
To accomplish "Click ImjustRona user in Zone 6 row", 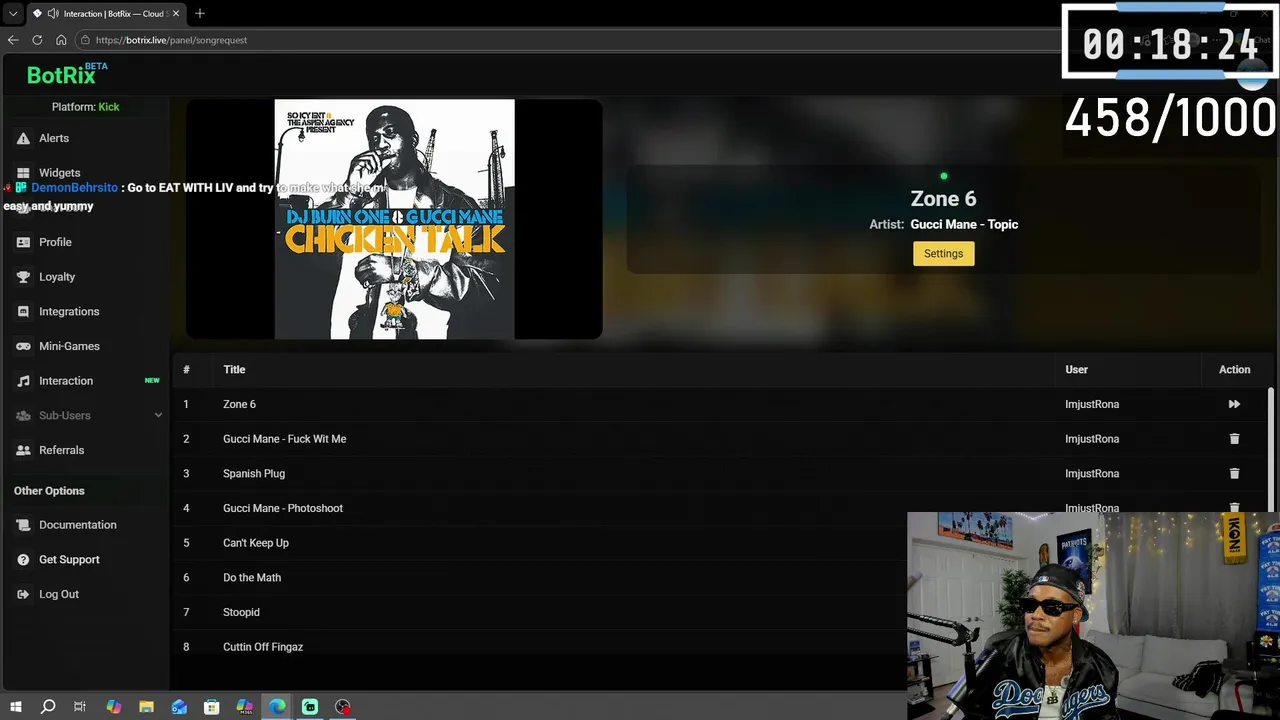I will (x=1092, y=404).
